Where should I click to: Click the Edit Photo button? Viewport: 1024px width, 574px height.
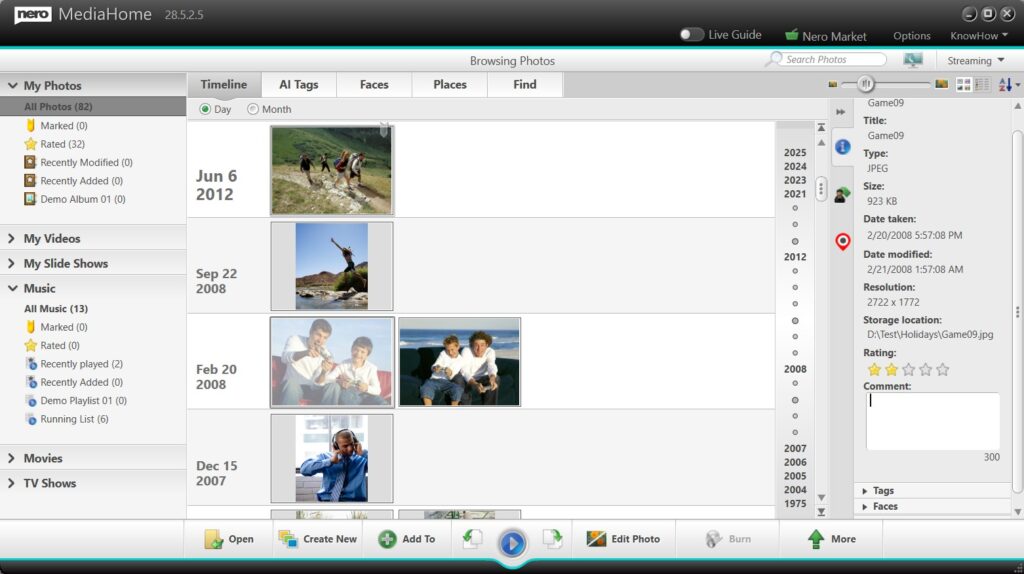(623, 539)
